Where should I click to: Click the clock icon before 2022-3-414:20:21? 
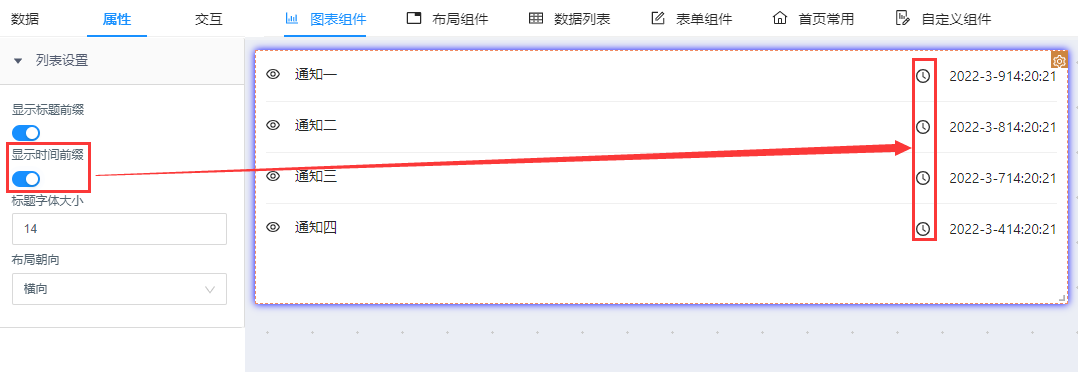923,230
